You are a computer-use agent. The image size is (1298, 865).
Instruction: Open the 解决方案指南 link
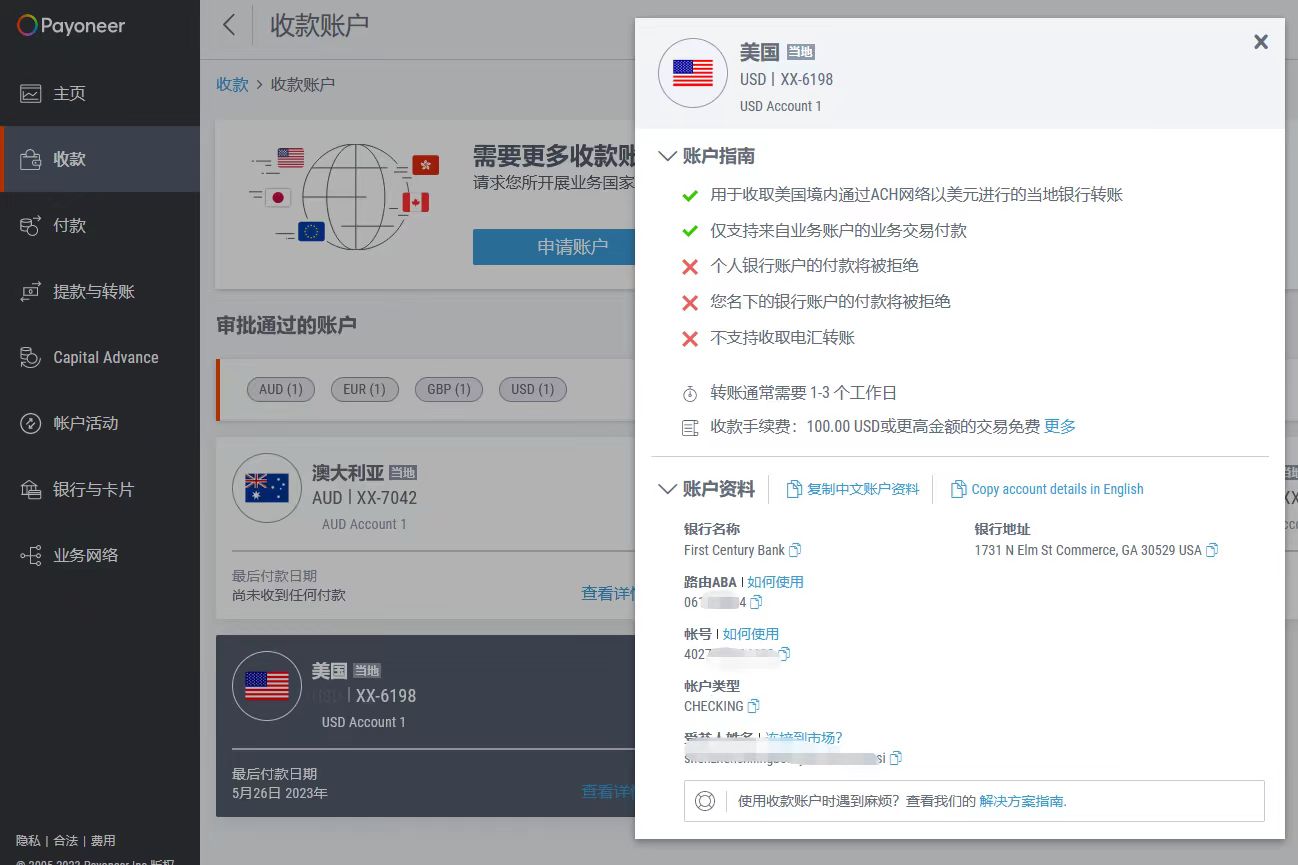(x=1023, y=801)
